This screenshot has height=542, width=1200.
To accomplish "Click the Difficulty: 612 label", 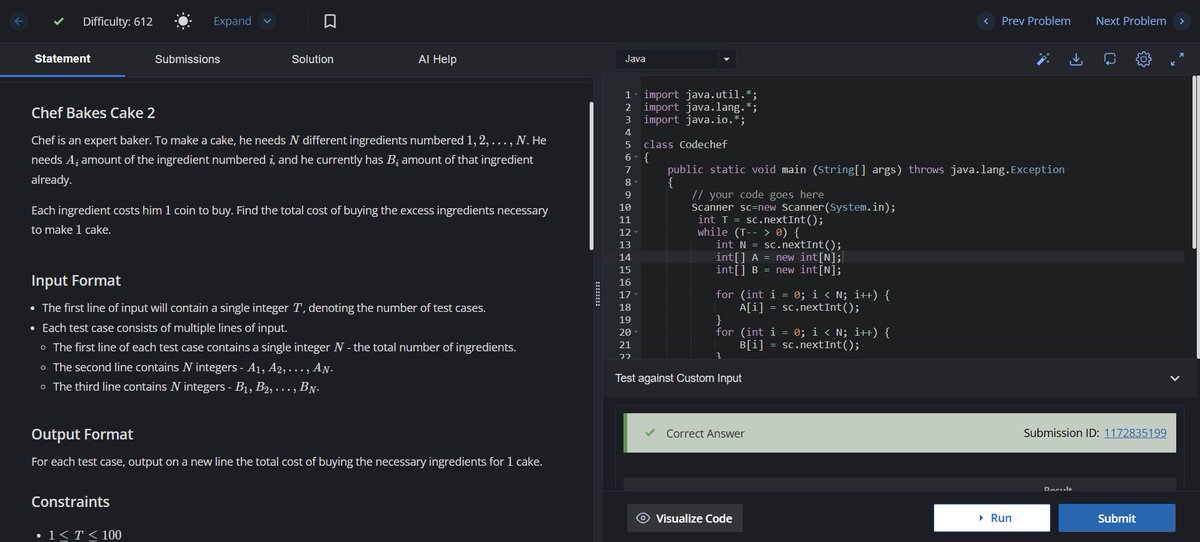I will pyautogui.click(x=118, y=21).
